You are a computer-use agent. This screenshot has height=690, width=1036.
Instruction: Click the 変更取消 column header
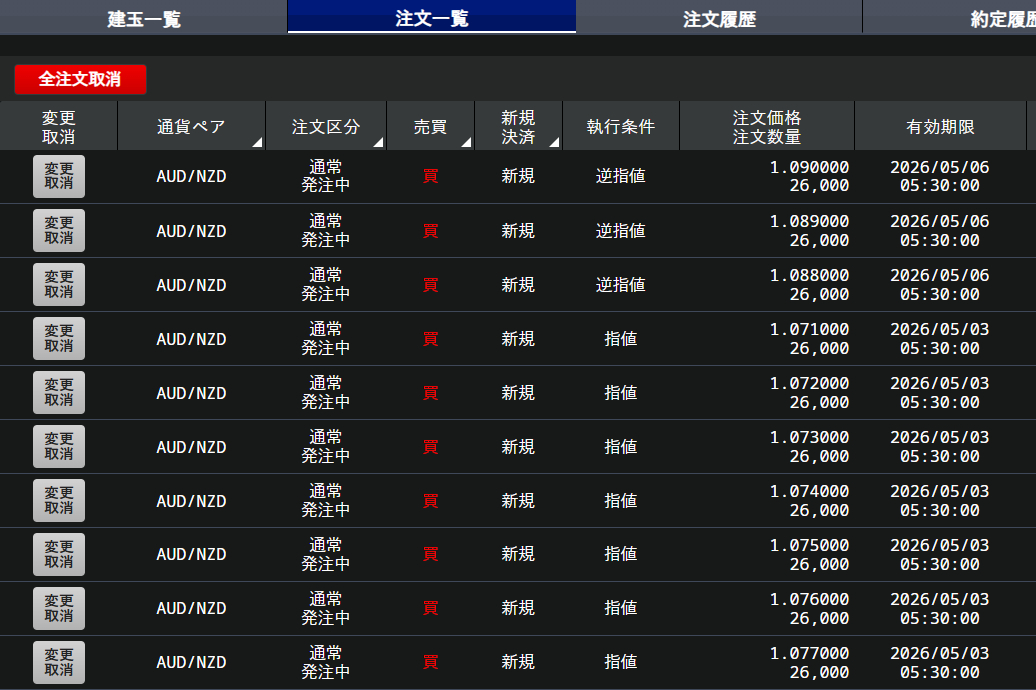pos(58,126)
